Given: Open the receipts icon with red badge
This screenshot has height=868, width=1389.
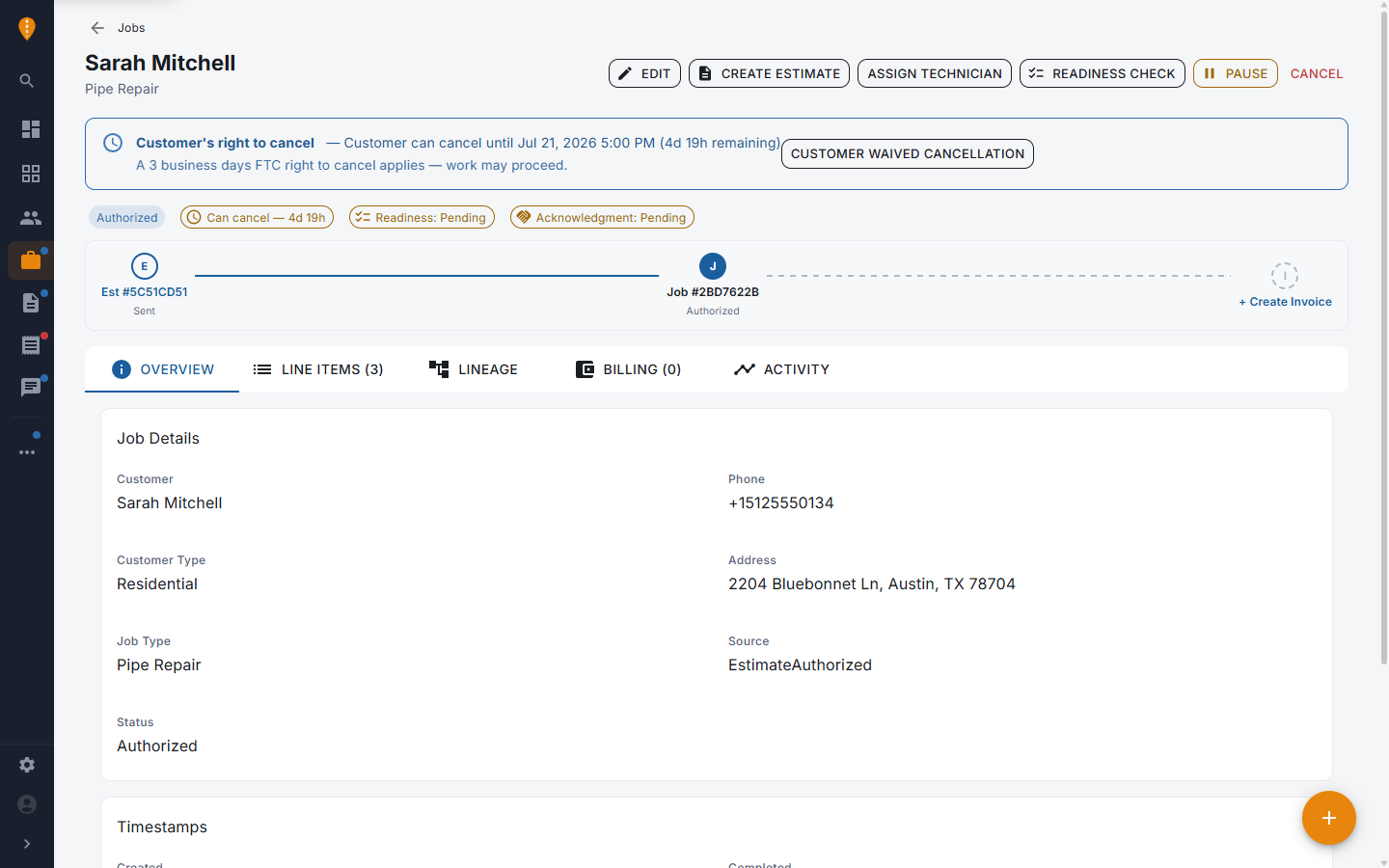Looking at the screenshot, I should click(x=31, y=345).
